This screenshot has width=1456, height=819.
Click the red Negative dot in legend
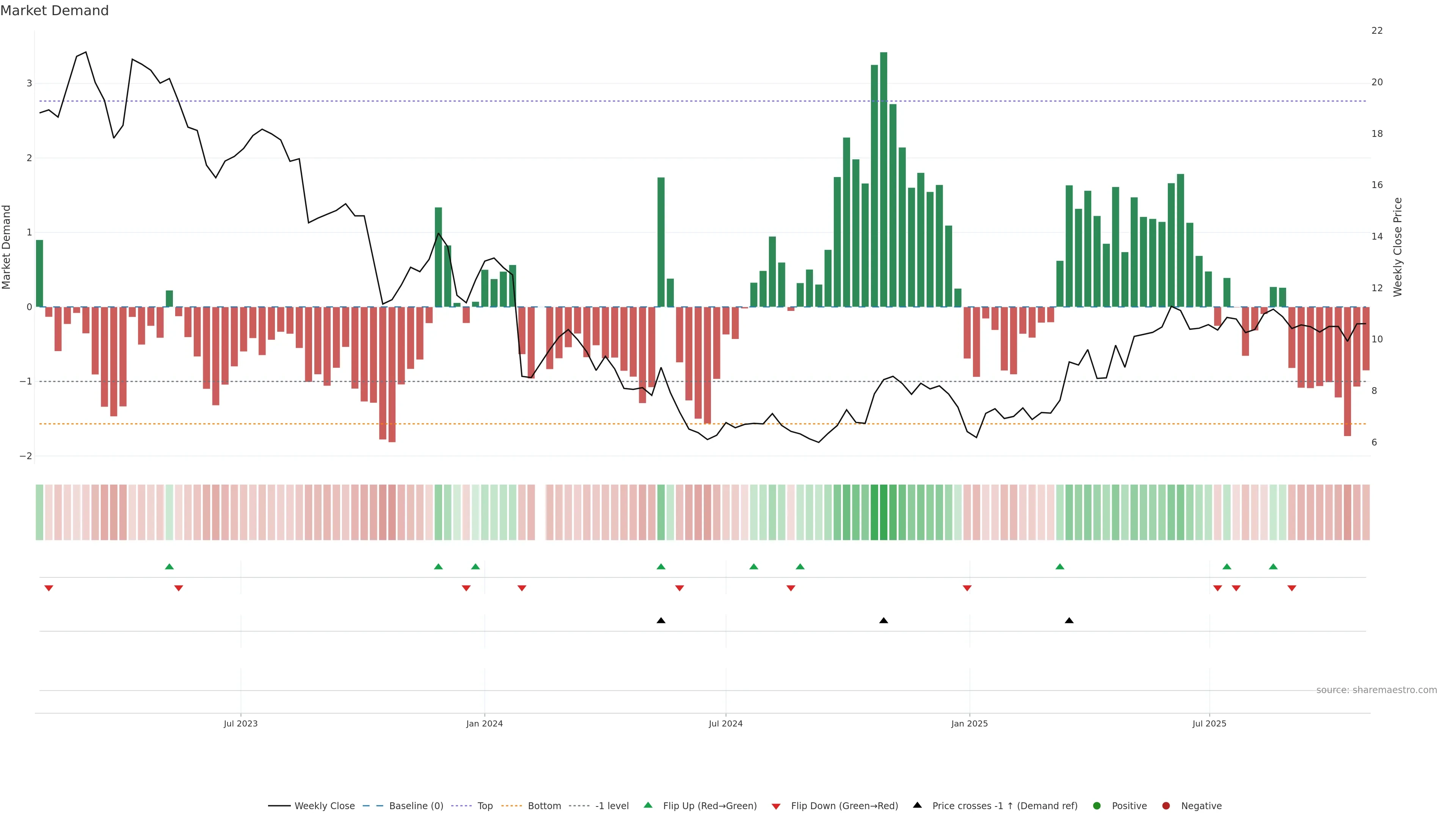coord(1166,805)
